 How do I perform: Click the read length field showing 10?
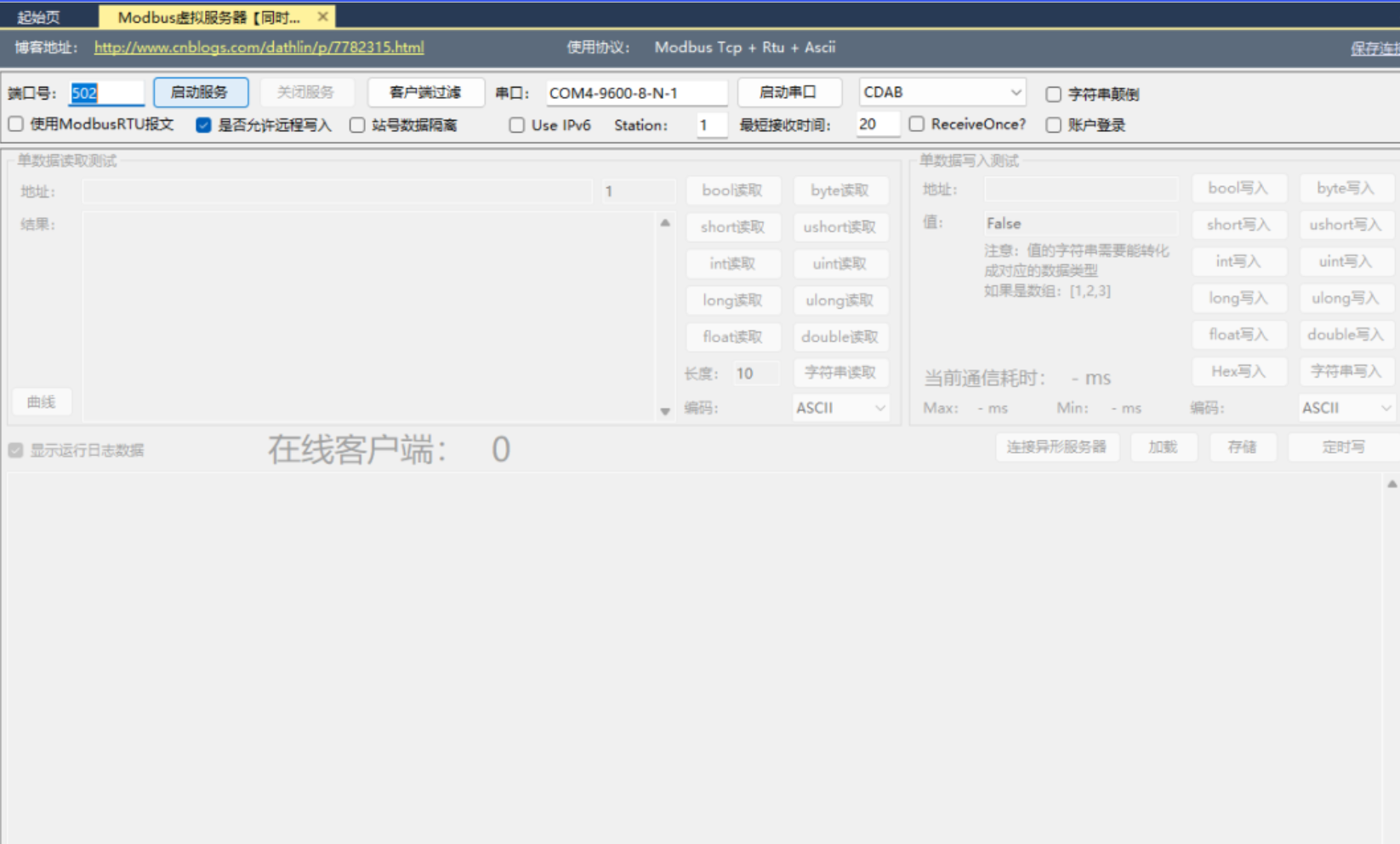coord(755,374)
